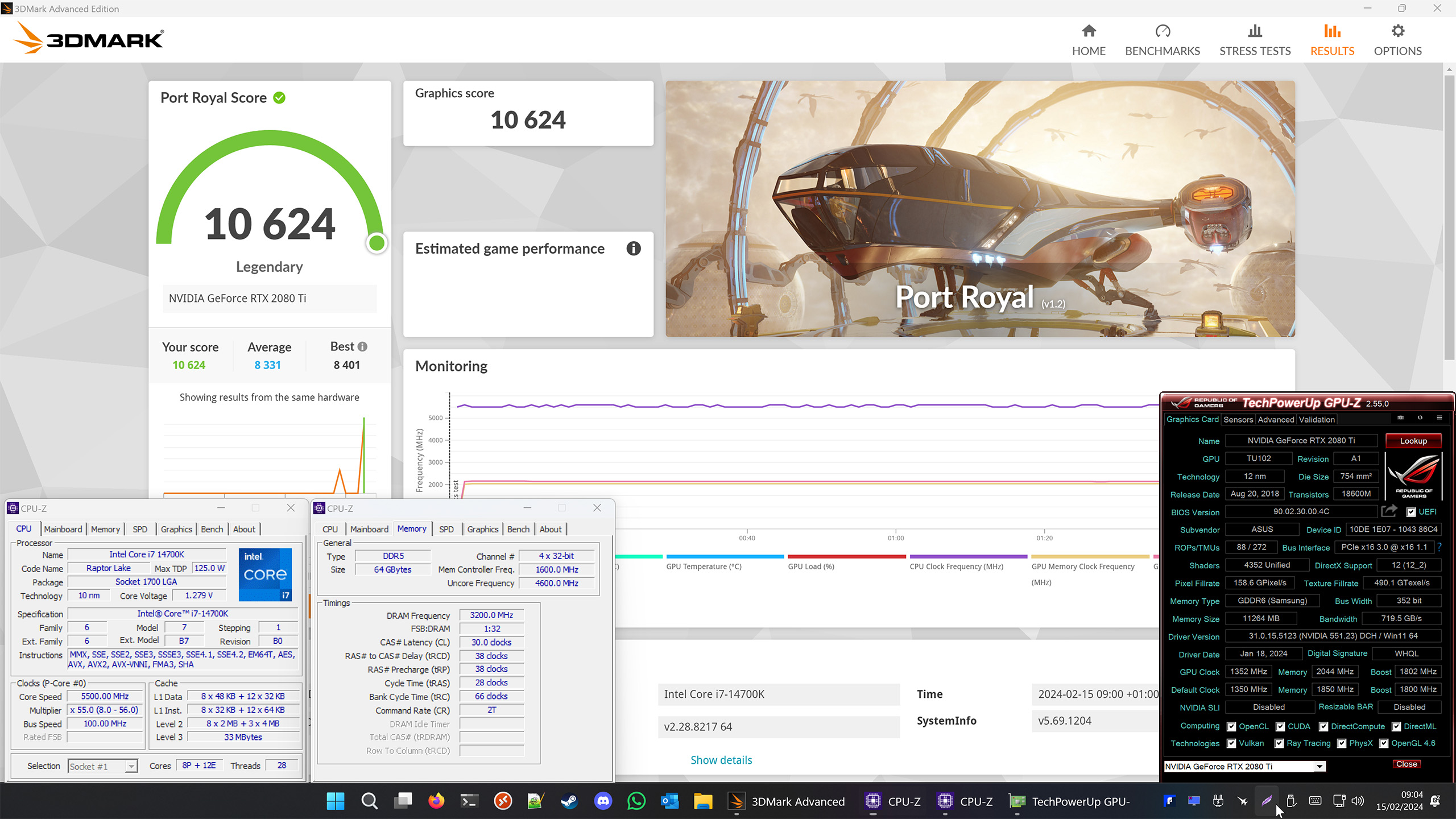This screenshot has height=819, width=1456.
Task: Open the STRESS TESTS section
Action: (x=1255, y=40)
